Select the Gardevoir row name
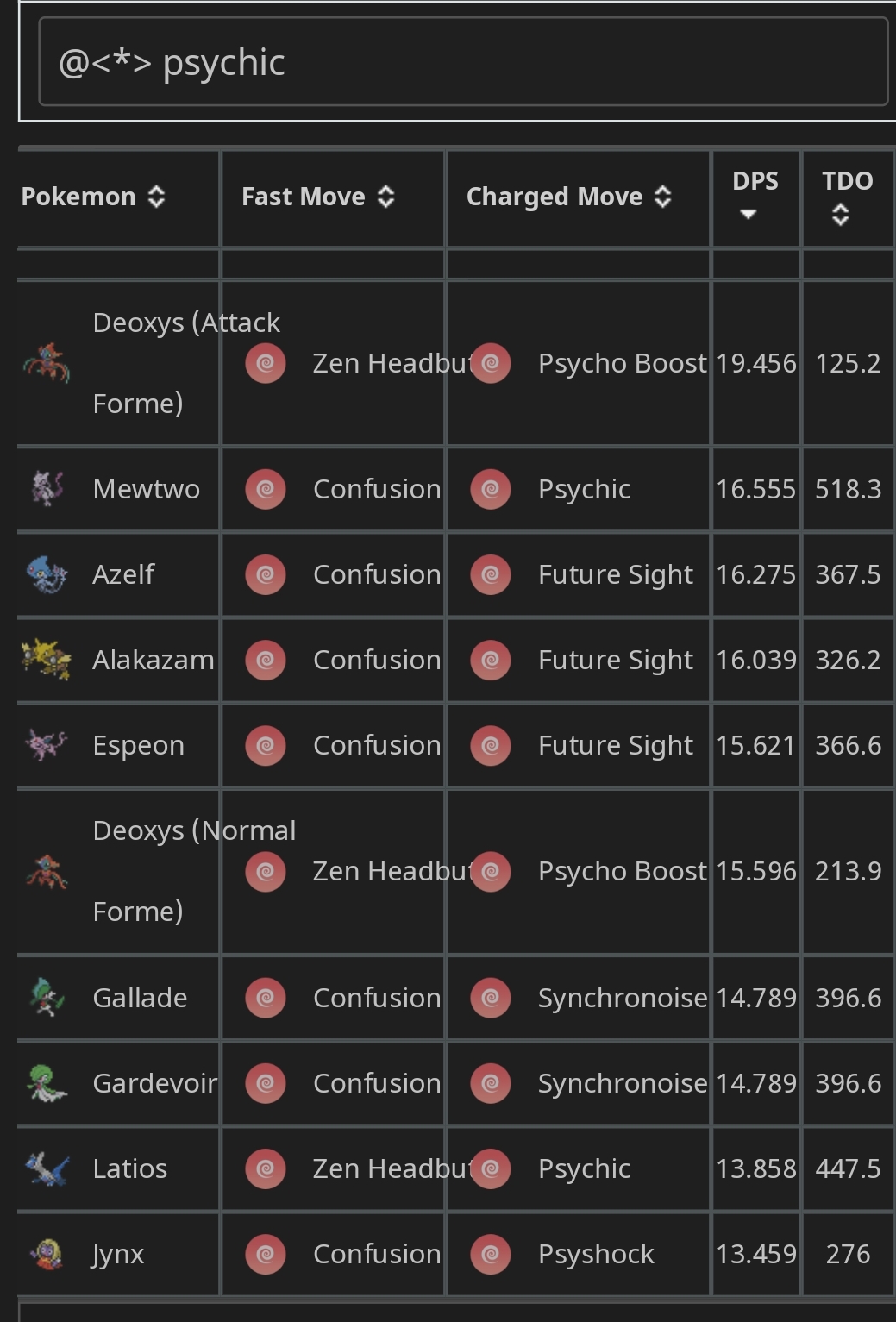Viewport: 896px width, 1322px height. tap(155, 1083)
